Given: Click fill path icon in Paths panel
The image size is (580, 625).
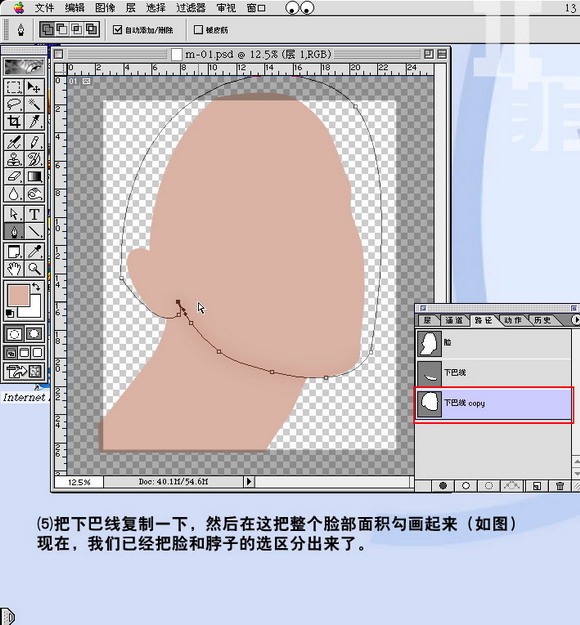Looking at the screenshot, I should 442,485.
